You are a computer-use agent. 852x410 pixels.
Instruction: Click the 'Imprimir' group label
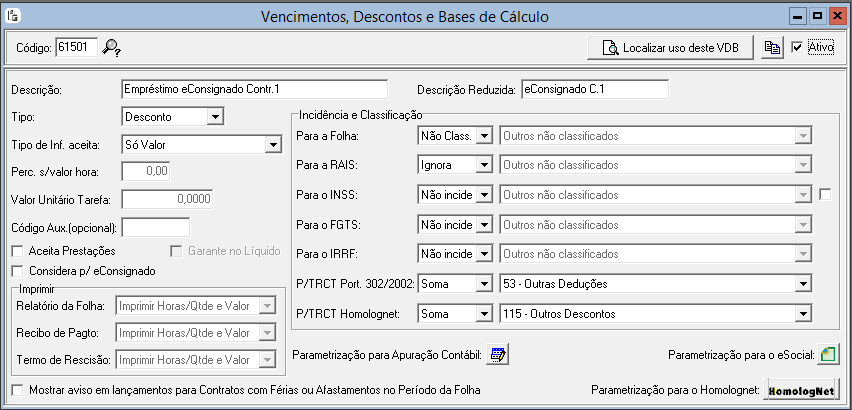pos(37,287)
